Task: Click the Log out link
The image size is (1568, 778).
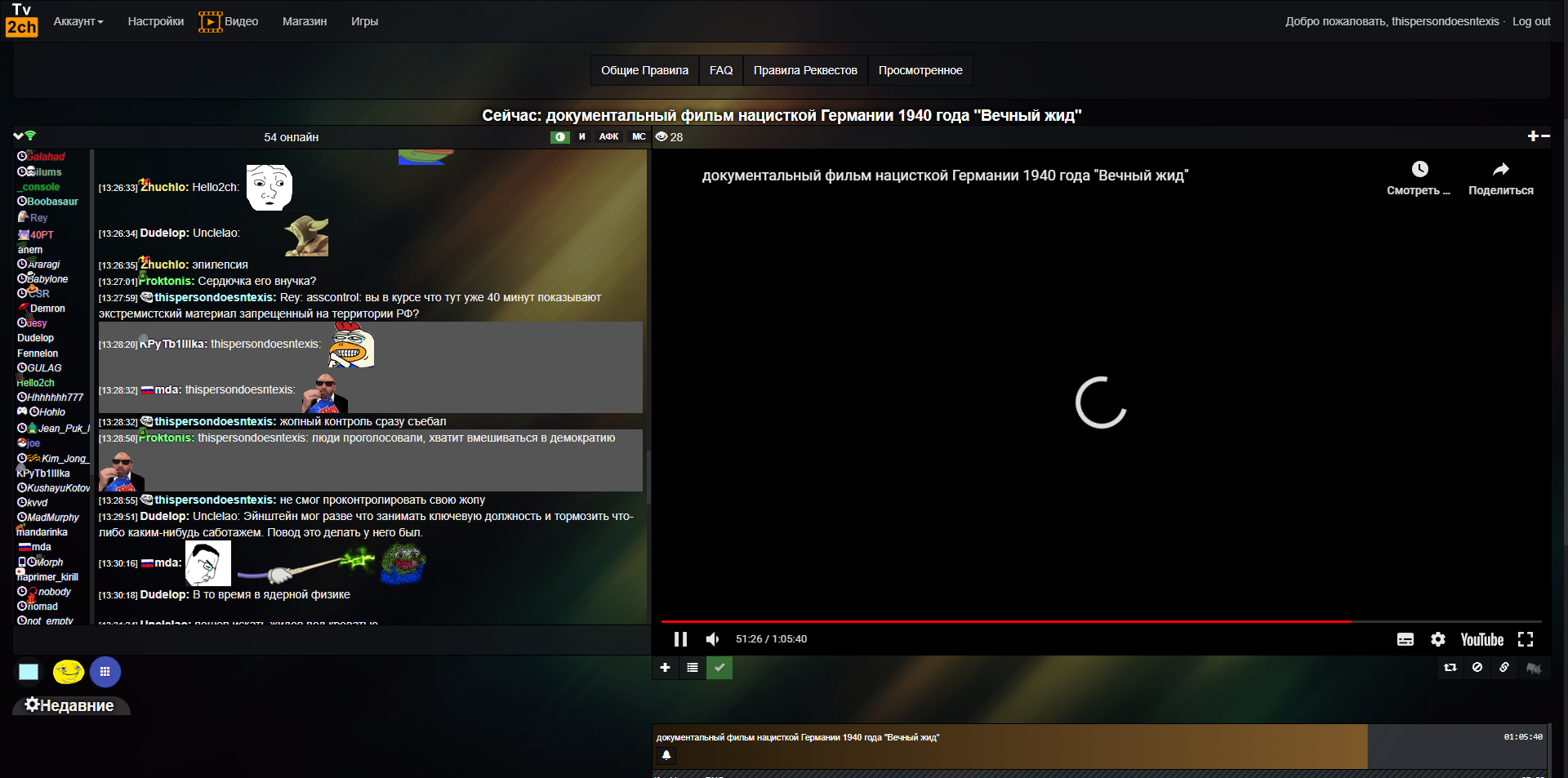Action: [x=1531, y=21]
